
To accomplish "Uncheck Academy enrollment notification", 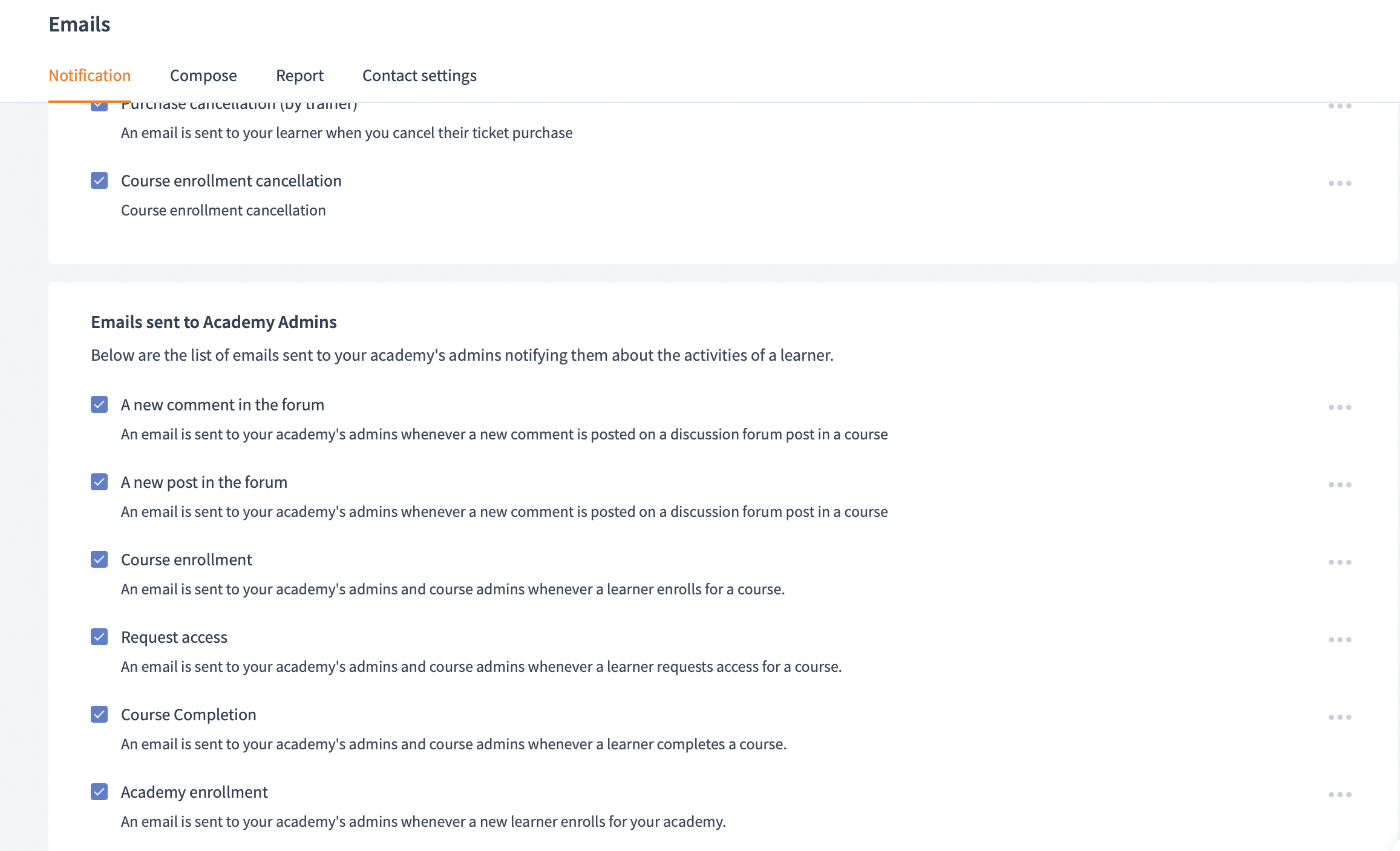I will click(99, 792).
